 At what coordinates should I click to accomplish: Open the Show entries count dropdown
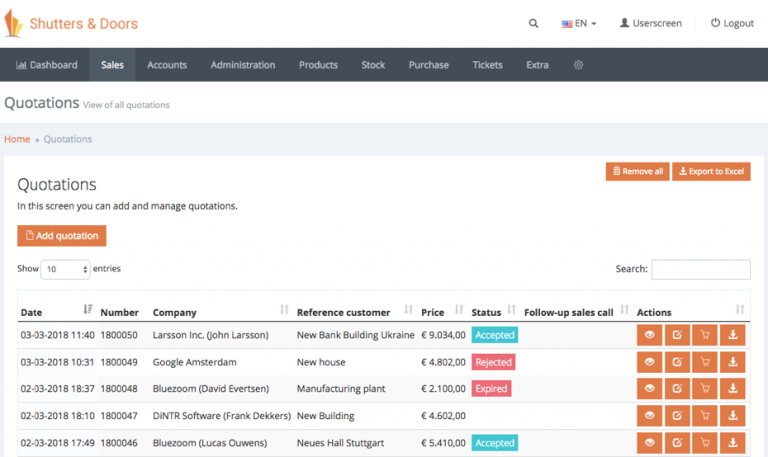pos(65,269)
